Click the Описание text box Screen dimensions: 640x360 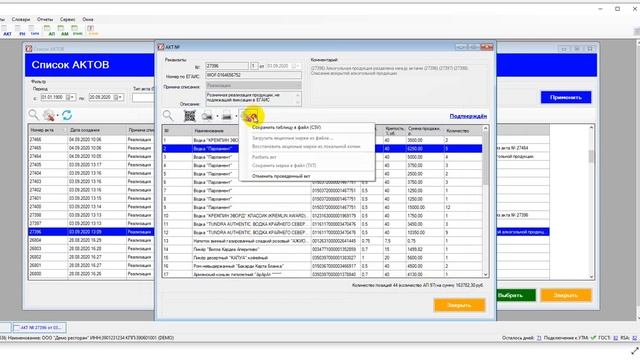tap(253, 99)
